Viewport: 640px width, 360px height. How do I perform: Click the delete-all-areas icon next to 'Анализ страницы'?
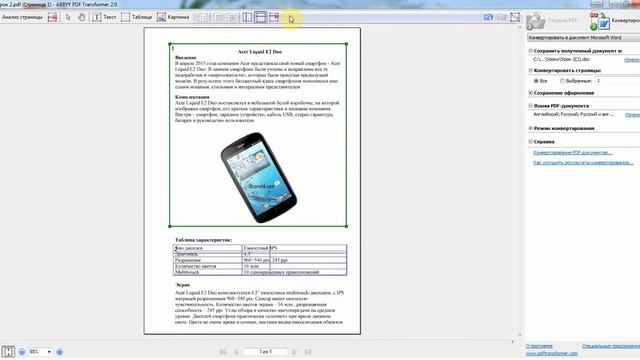point(53,17)
